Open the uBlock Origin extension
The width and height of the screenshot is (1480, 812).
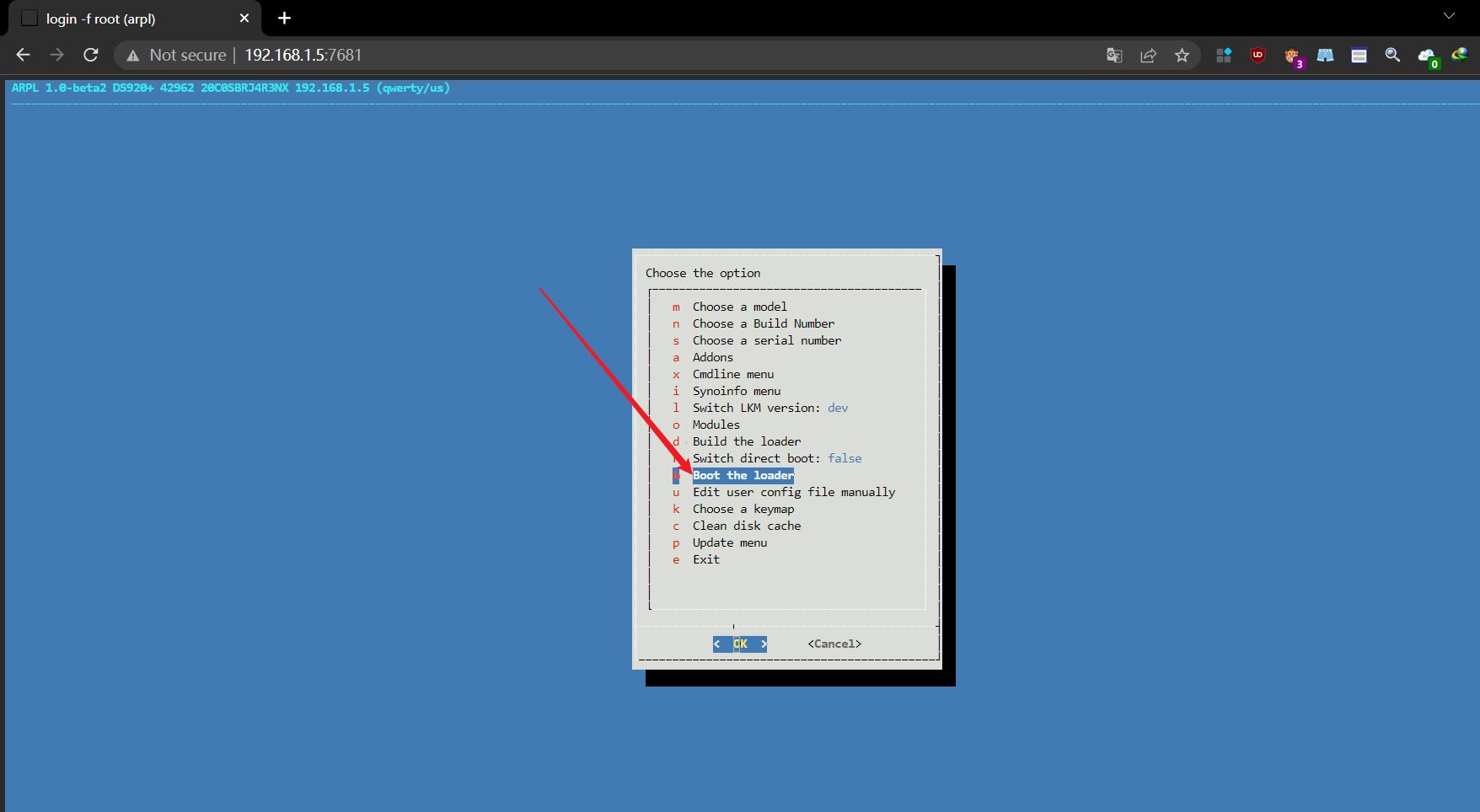(1257, 55)
